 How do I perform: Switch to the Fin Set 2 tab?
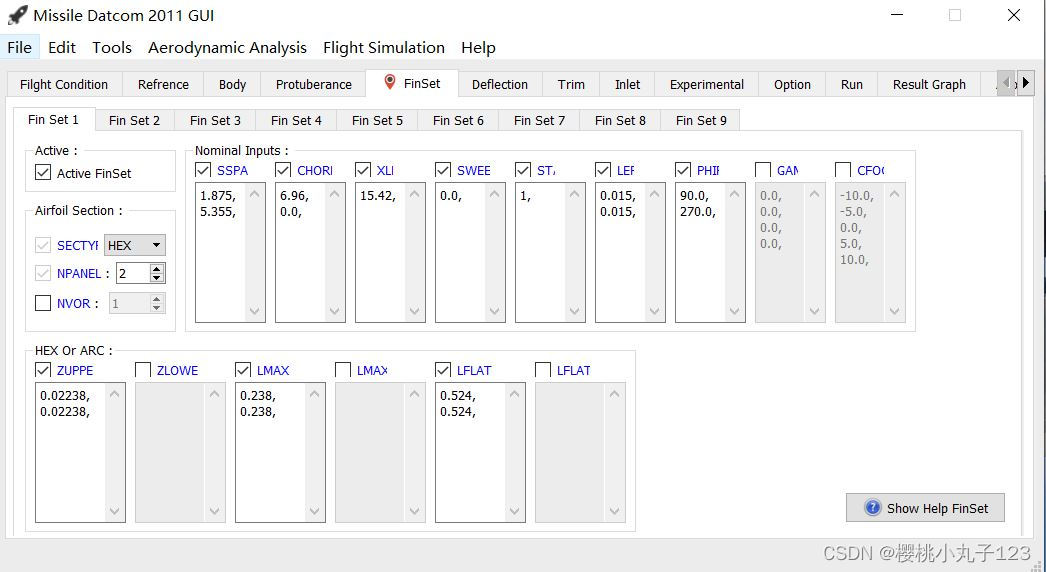click(135, 120)
